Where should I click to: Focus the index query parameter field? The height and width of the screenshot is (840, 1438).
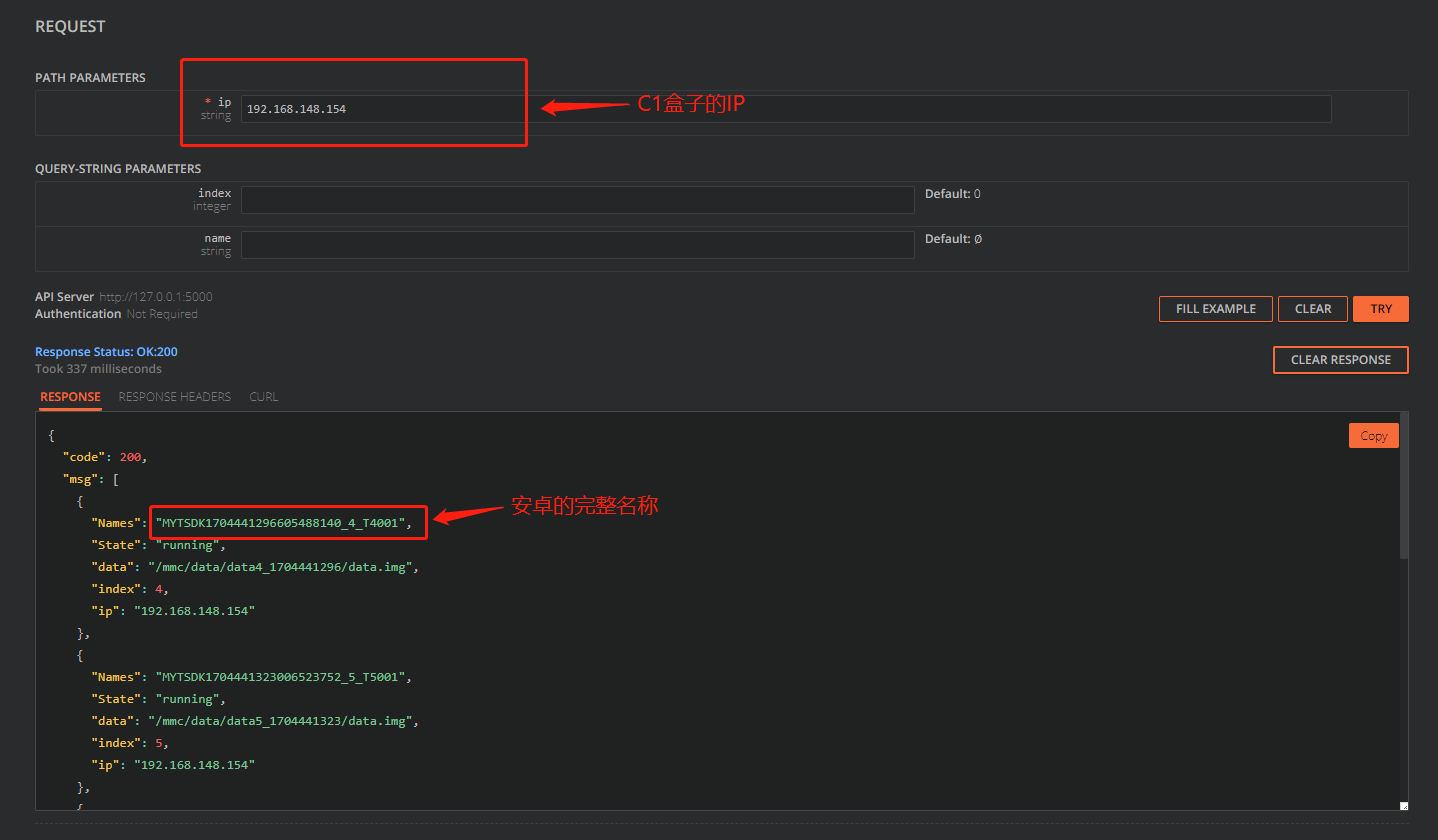577,200
